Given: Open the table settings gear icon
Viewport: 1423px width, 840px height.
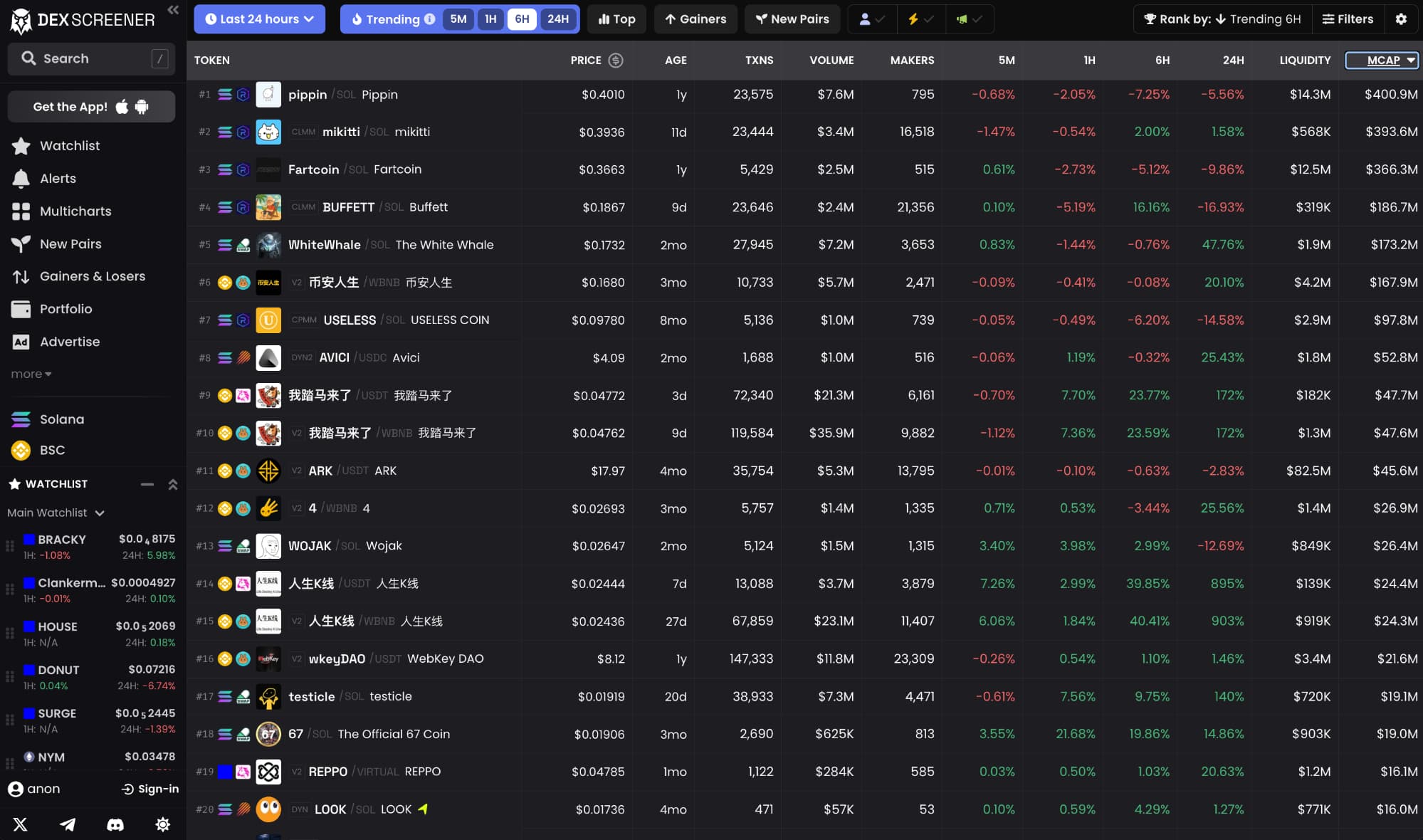Looking at the screenshot, I should pos(1401,19).
